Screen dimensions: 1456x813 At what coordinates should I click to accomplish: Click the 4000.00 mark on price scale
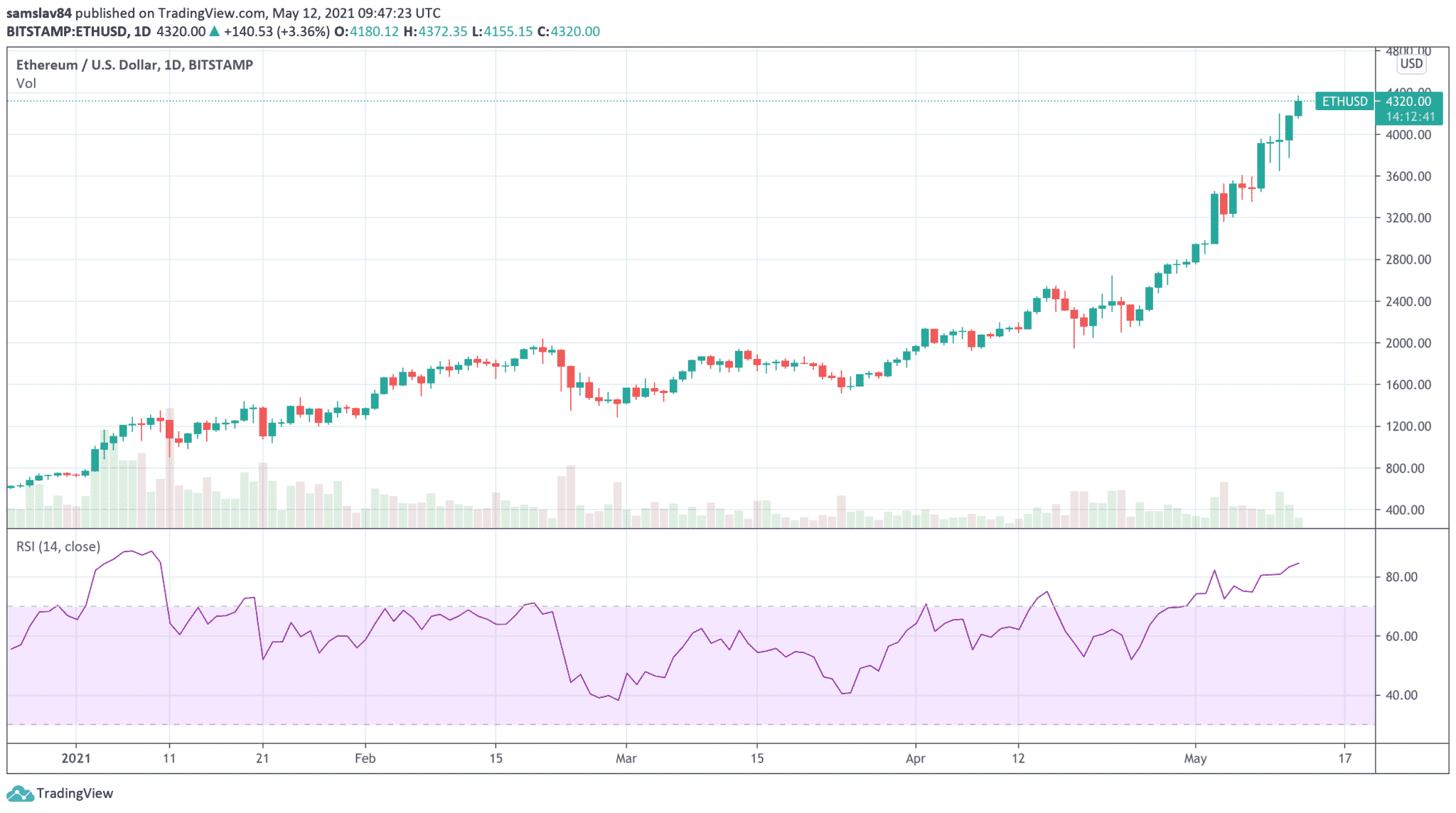point(1408,134)
